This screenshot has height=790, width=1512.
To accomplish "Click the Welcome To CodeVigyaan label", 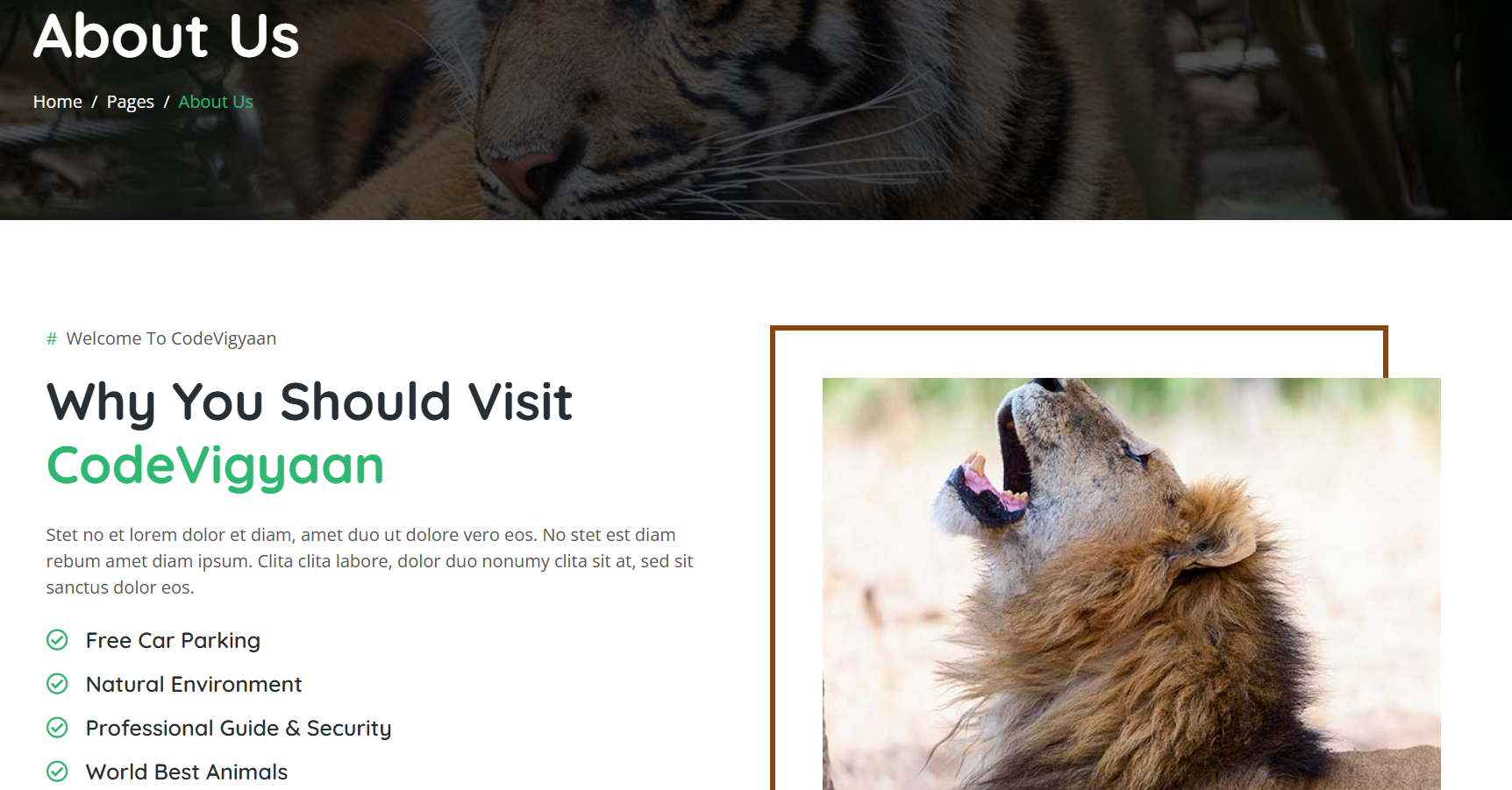I will click(171, 338).
